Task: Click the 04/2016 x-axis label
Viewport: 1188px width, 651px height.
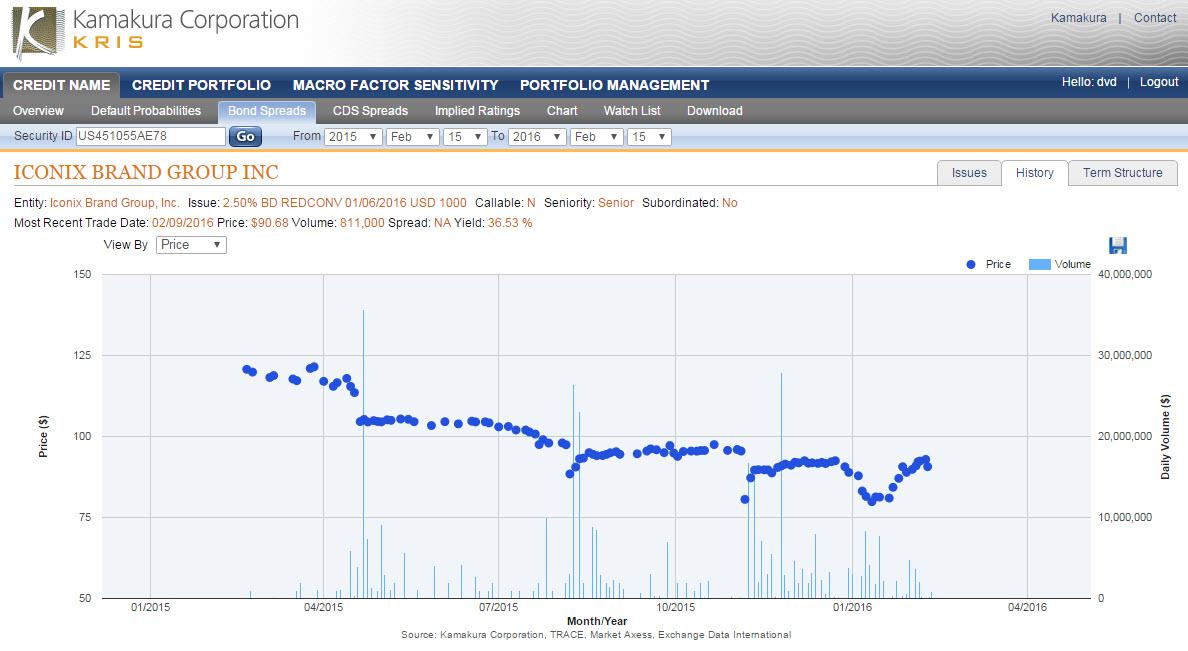Action: coord(1027,607)
